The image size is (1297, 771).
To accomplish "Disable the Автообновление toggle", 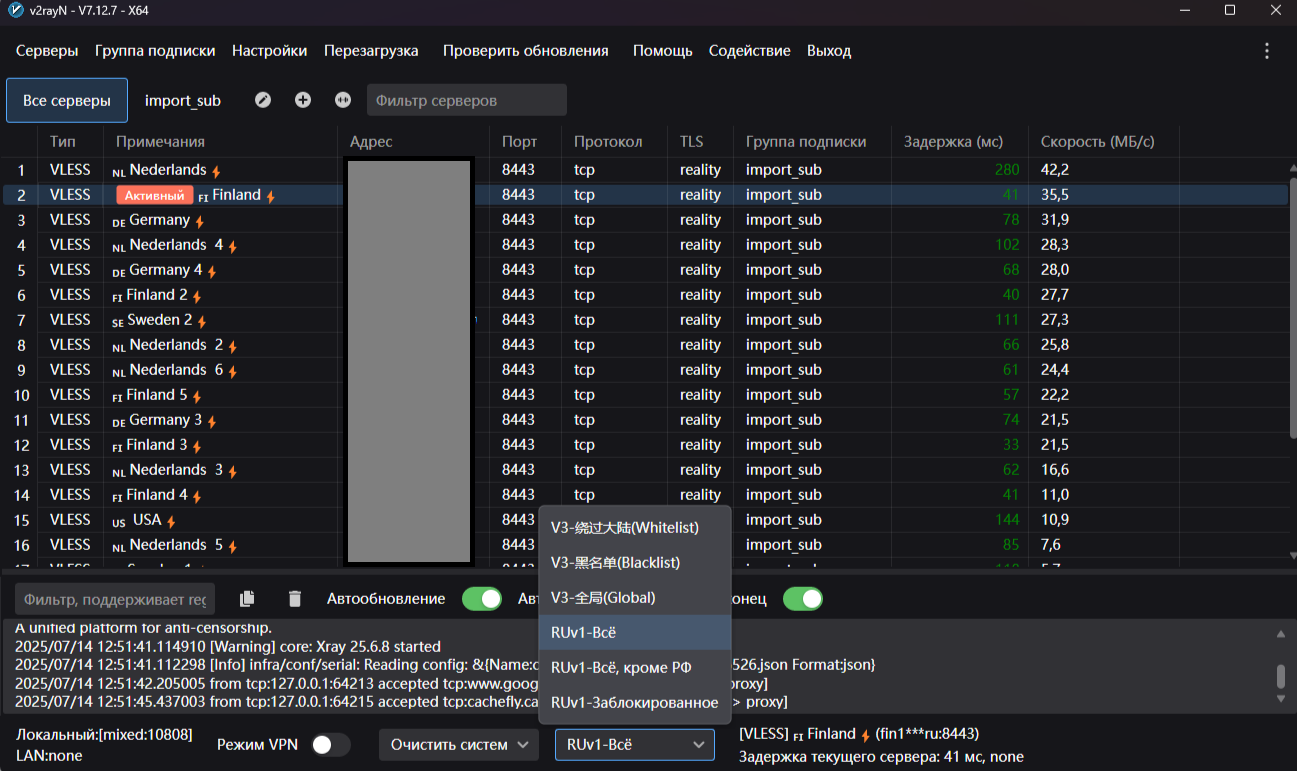I will pyautogui.click(x=482, y=598).
